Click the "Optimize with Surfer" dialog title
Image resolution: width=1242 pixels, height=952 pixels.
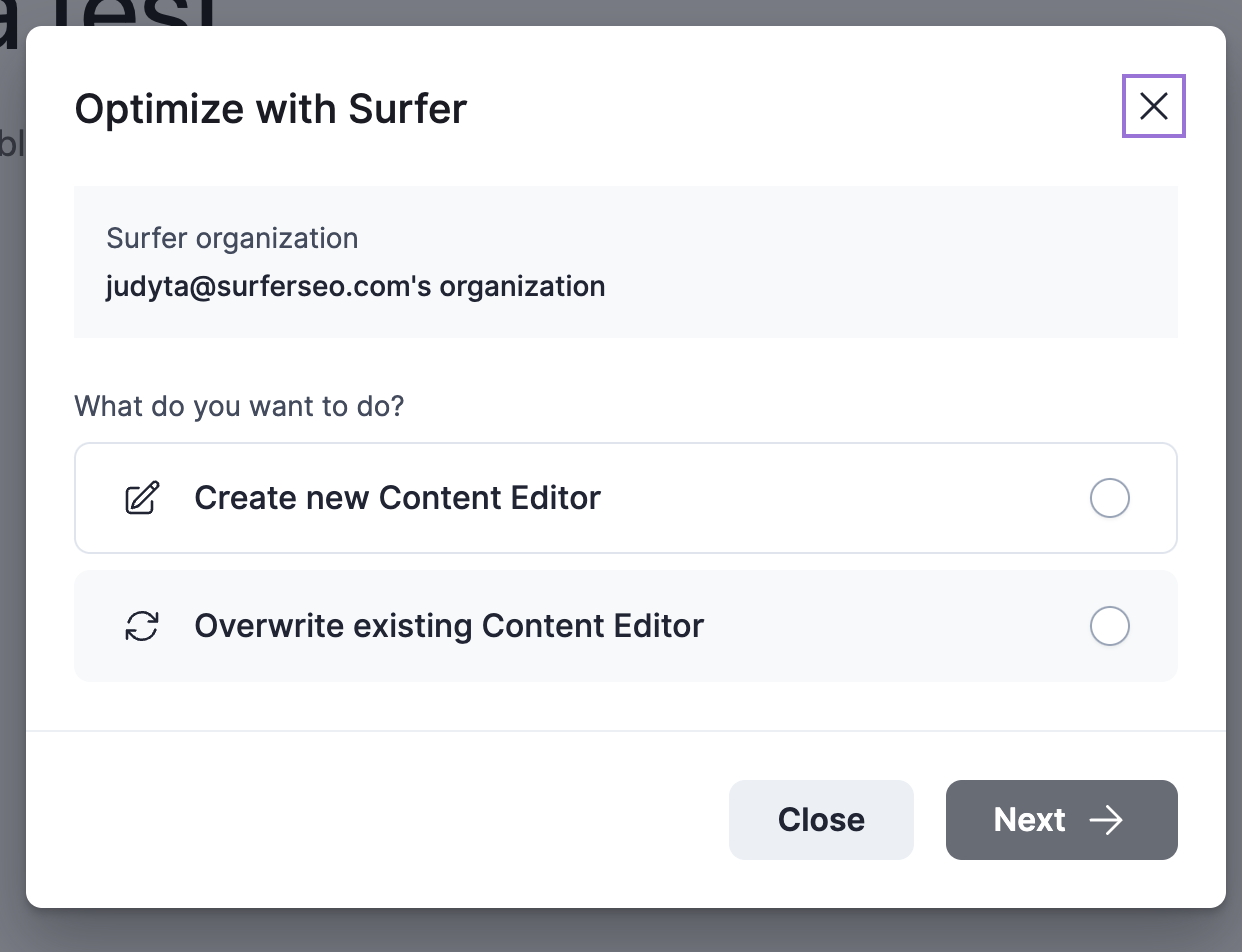(x=271, y=109)
